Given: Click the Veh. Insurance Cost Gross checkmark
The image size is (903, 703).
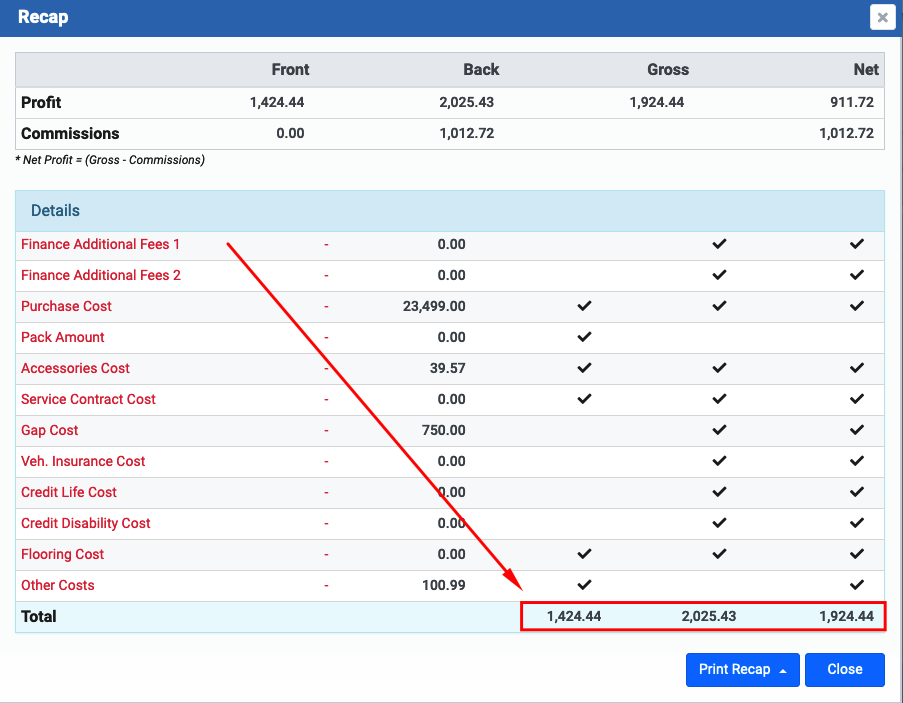Looking at the screenshot, I should (857, 461).
